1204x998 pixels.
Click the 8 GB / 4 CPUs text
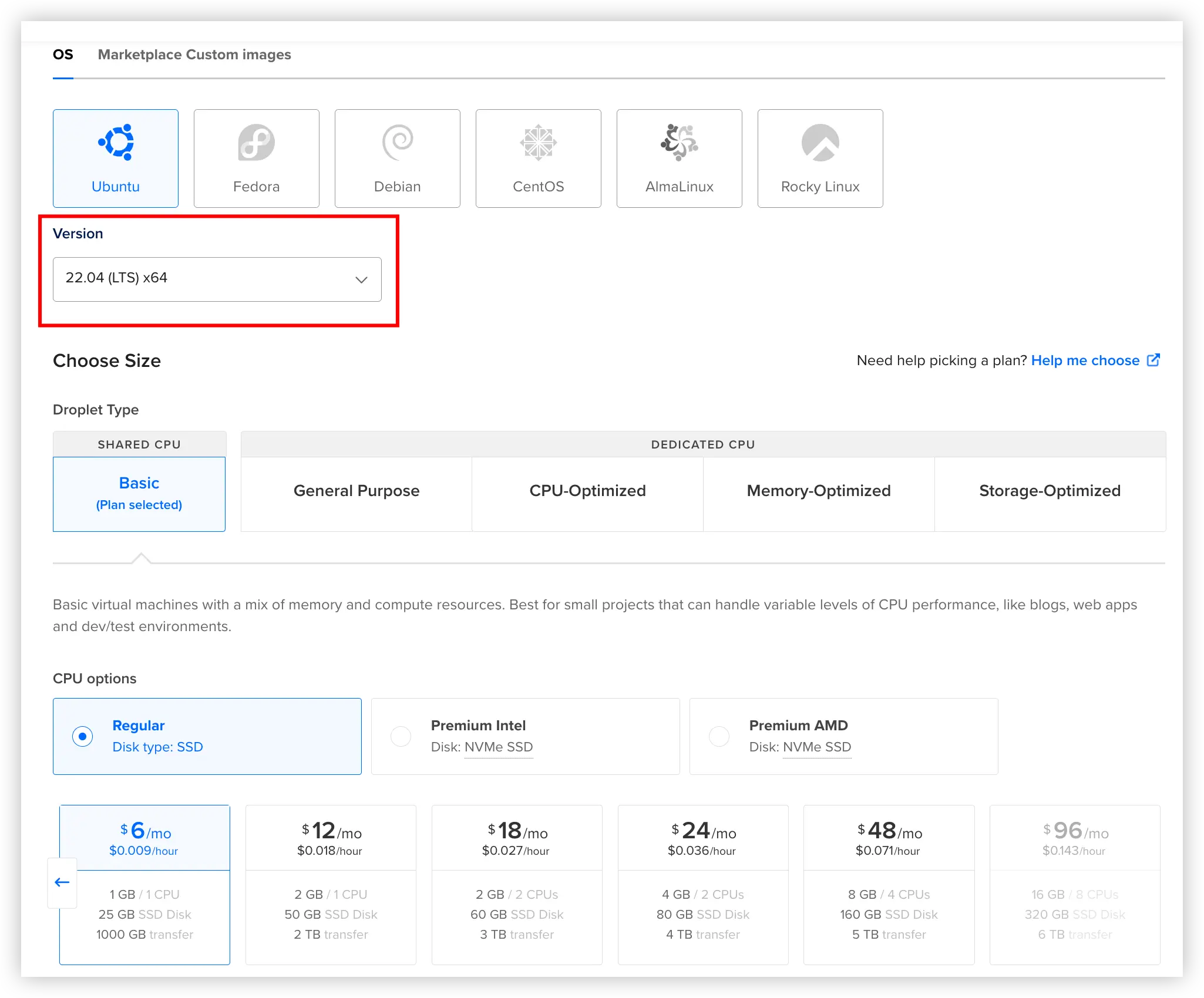(x=889, y=895)
